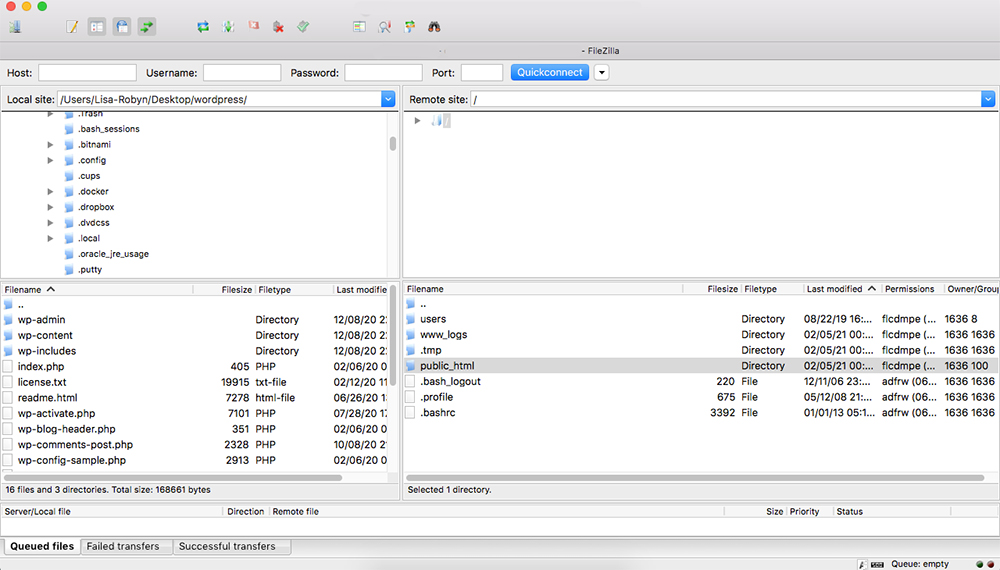Click the Password input field
This screenshot has width=1000, height=570.
pyautogui.click(x=383, y=73)
